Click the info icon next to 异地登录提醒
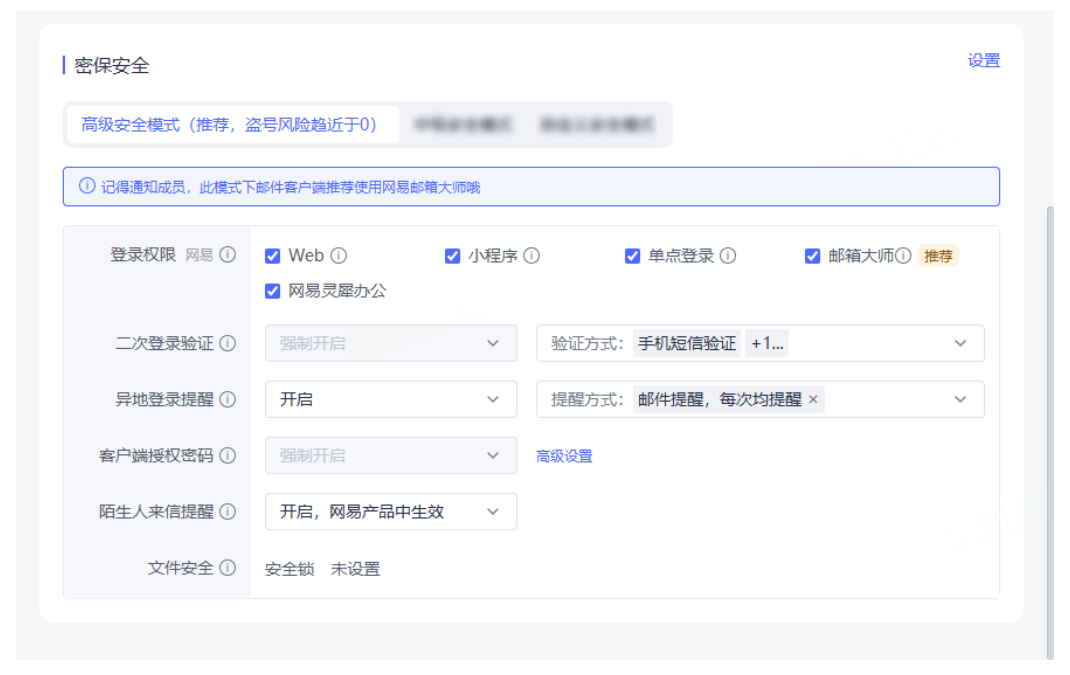 pos(228,399)
